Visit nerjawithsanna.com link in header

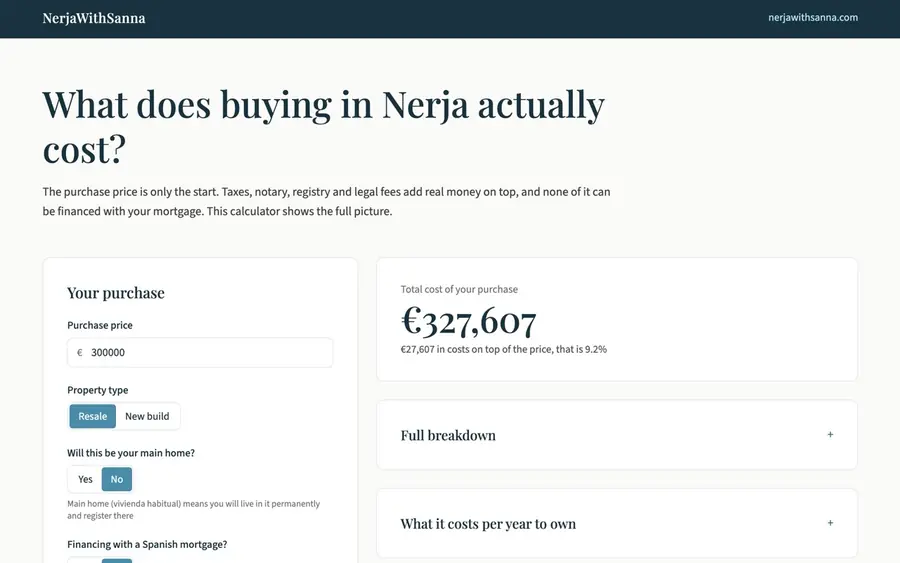point(813,18)
